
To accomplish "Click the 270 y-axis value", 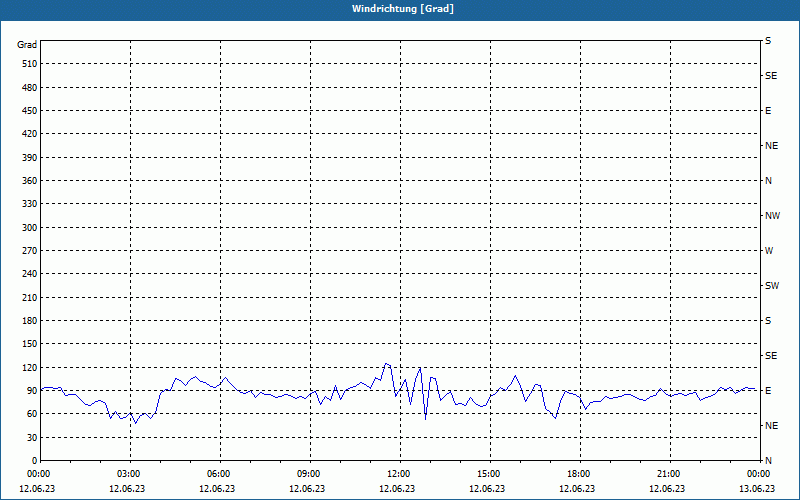I will point(30,251).
